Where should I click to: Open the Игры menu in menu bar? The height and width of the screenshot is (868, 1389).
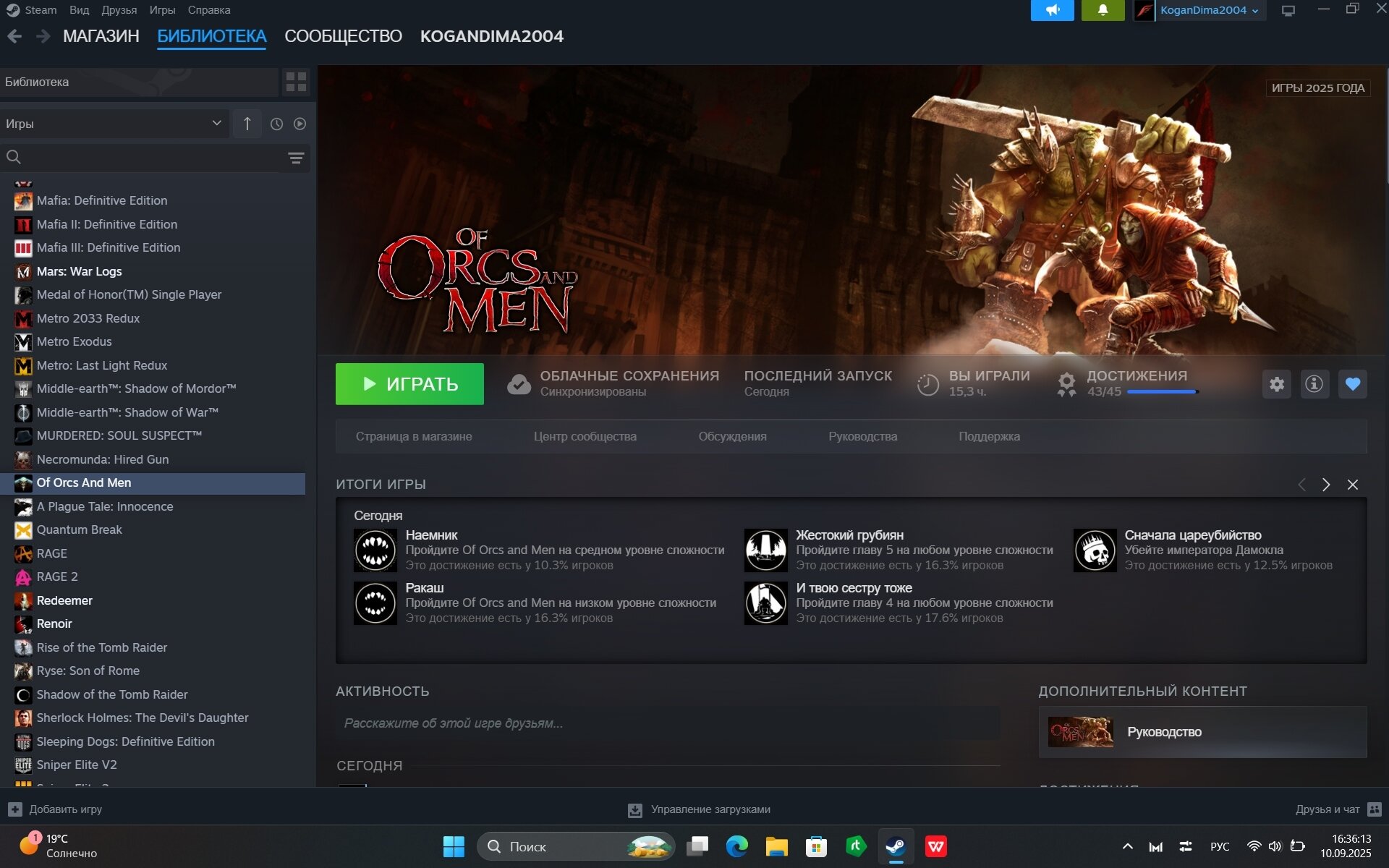162,10
